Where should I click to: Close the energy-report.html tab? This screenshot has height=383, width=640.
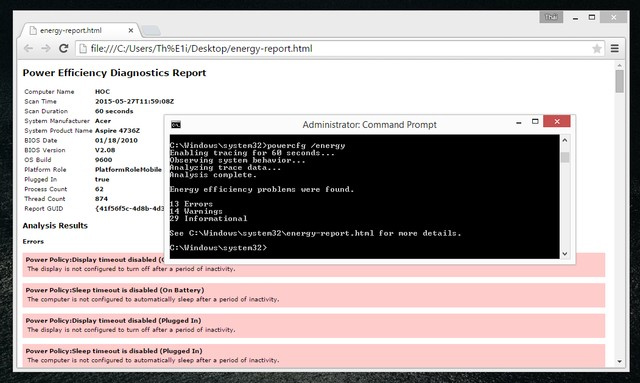click(x=131, y=30)
